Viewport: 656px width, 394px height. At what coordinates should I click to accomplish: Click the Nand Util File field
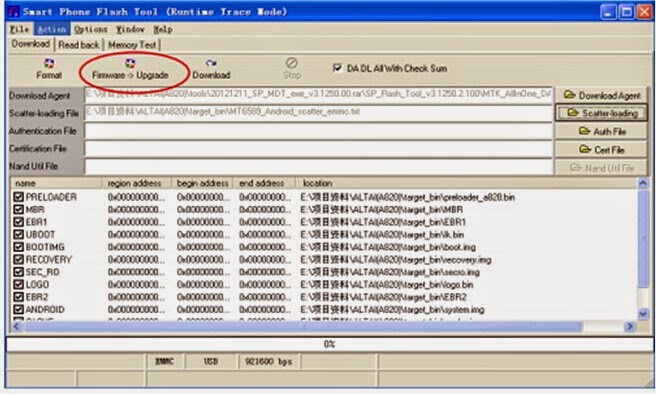click(318, 166)
